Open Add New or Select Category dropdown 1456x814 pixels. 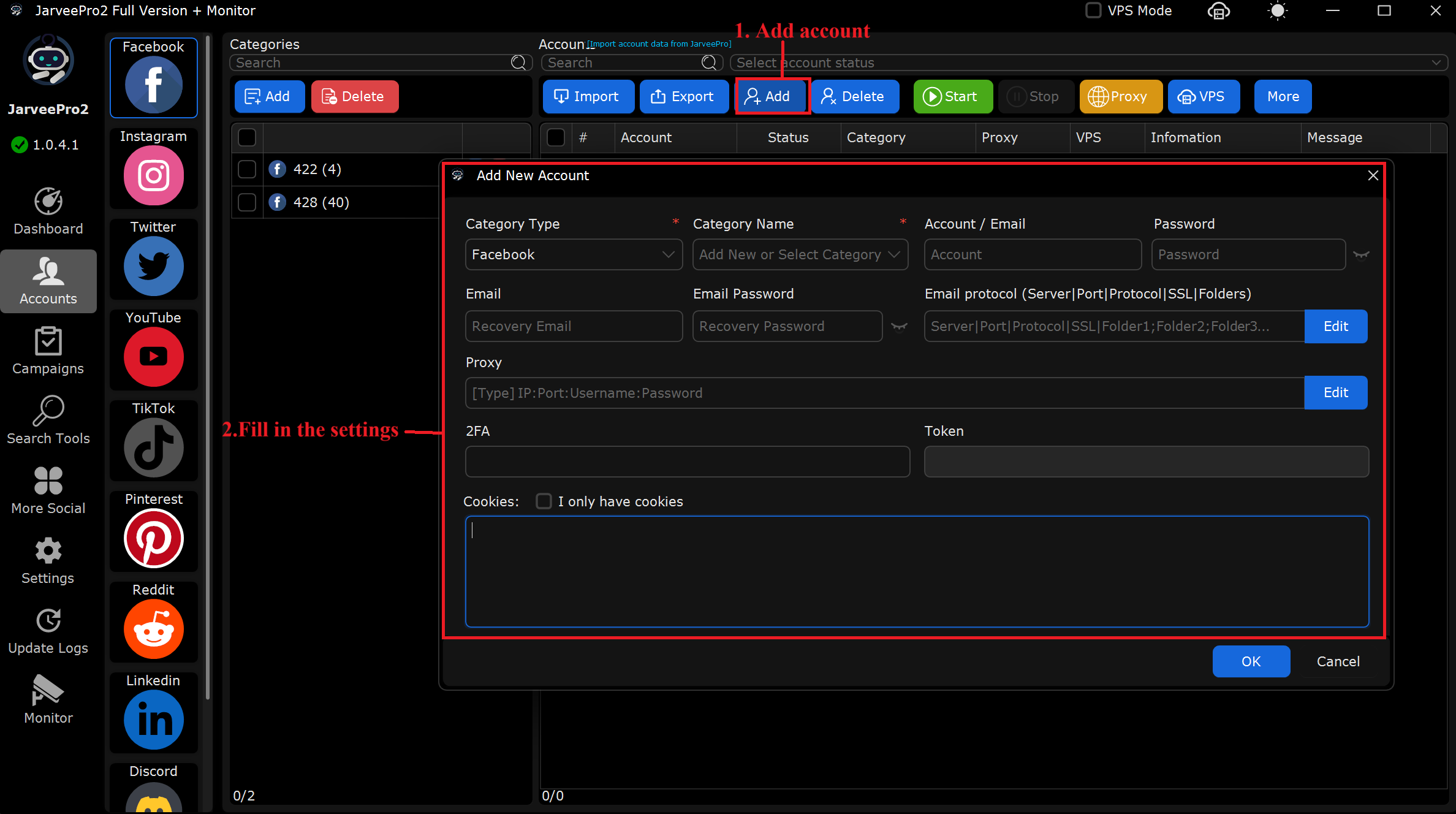[x=800, y=254]
